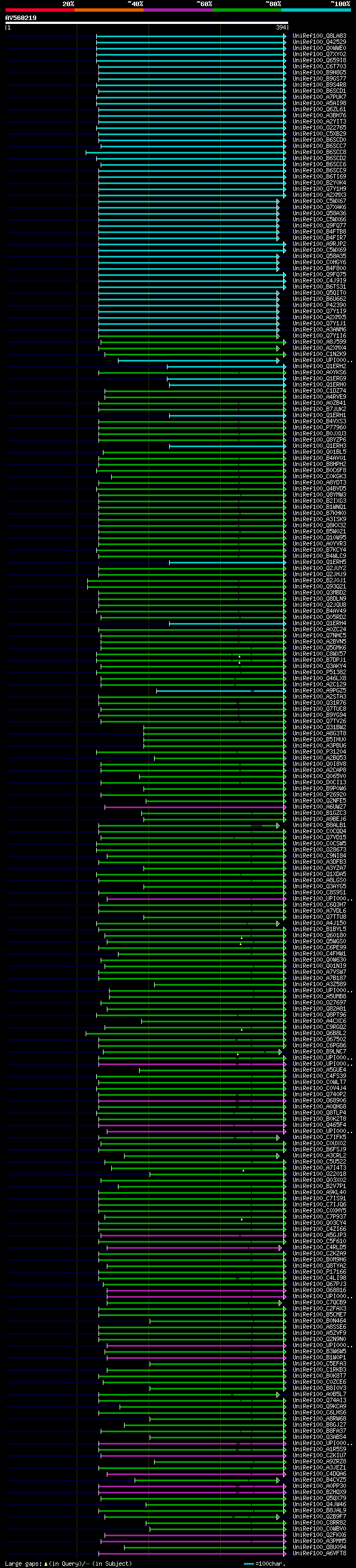Select hit UniRef100_A4RVE9
Screen dimensions: 356x1568
point(319,397)
